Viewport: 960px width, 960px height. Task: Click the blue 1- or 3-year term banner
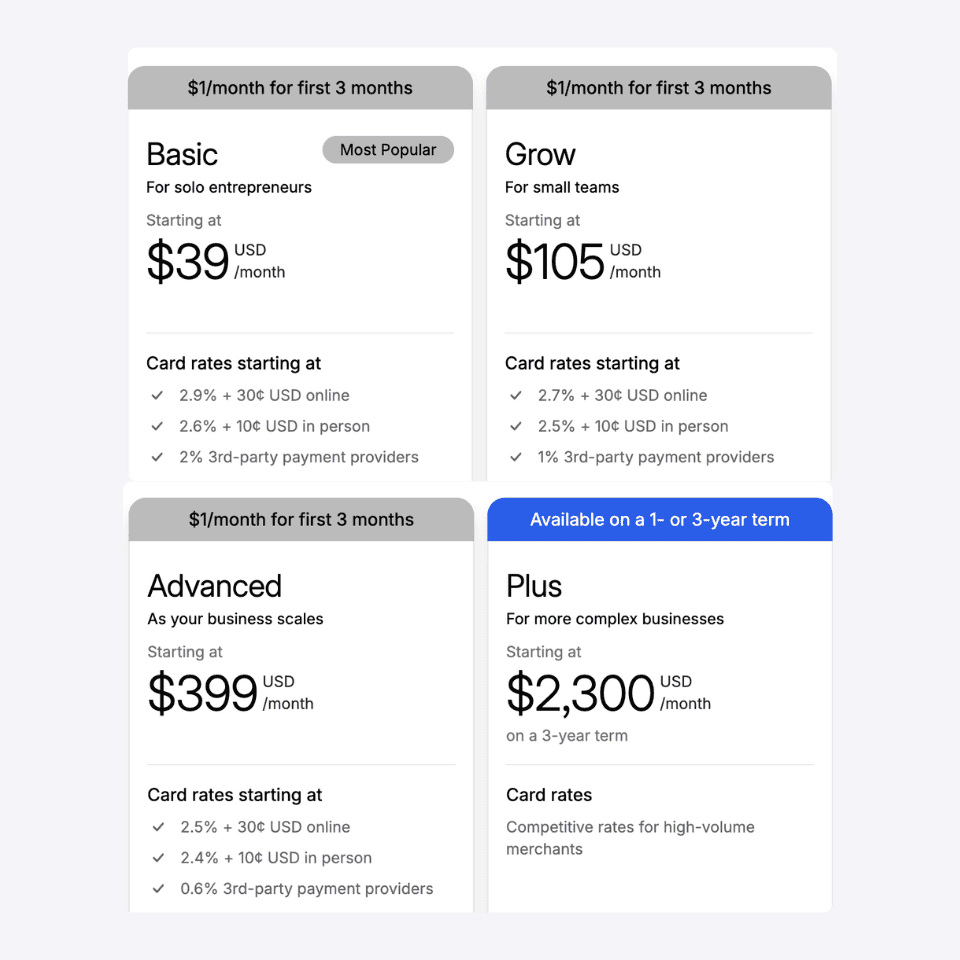(x=660, y=520)
